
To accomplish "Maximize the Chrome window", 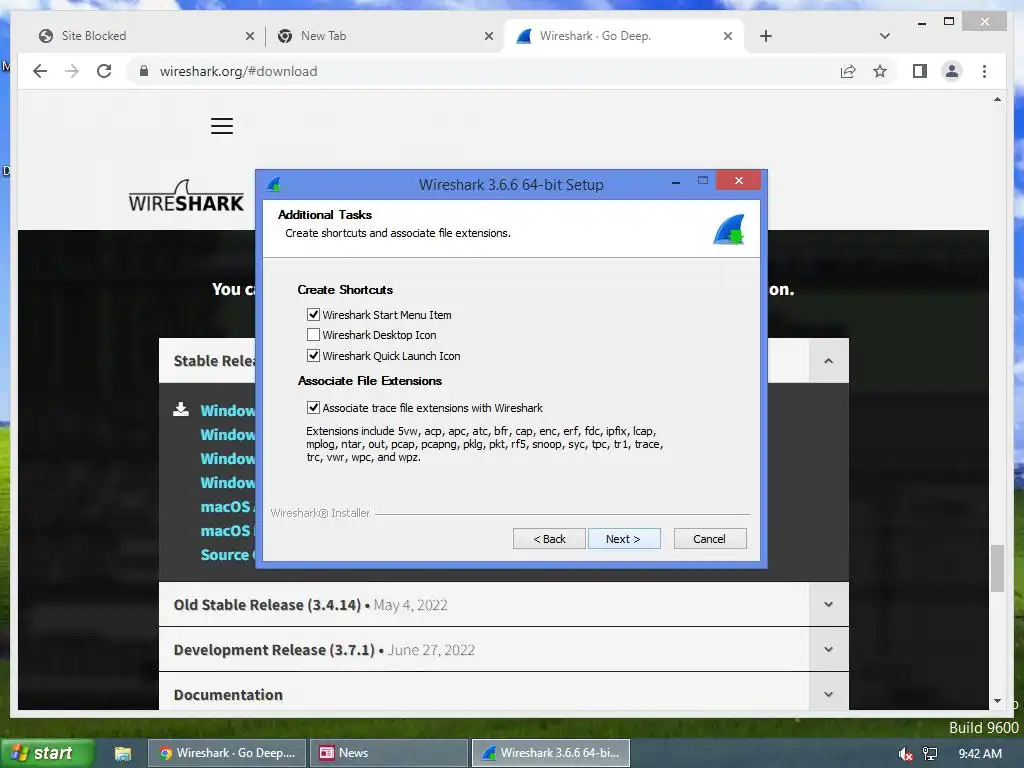I will [x=949, y=22].
